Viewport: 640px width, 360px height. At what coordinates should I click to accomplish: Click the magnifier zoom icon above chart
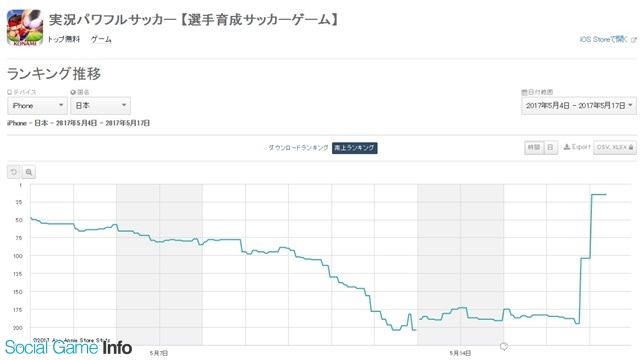point(29,172)
